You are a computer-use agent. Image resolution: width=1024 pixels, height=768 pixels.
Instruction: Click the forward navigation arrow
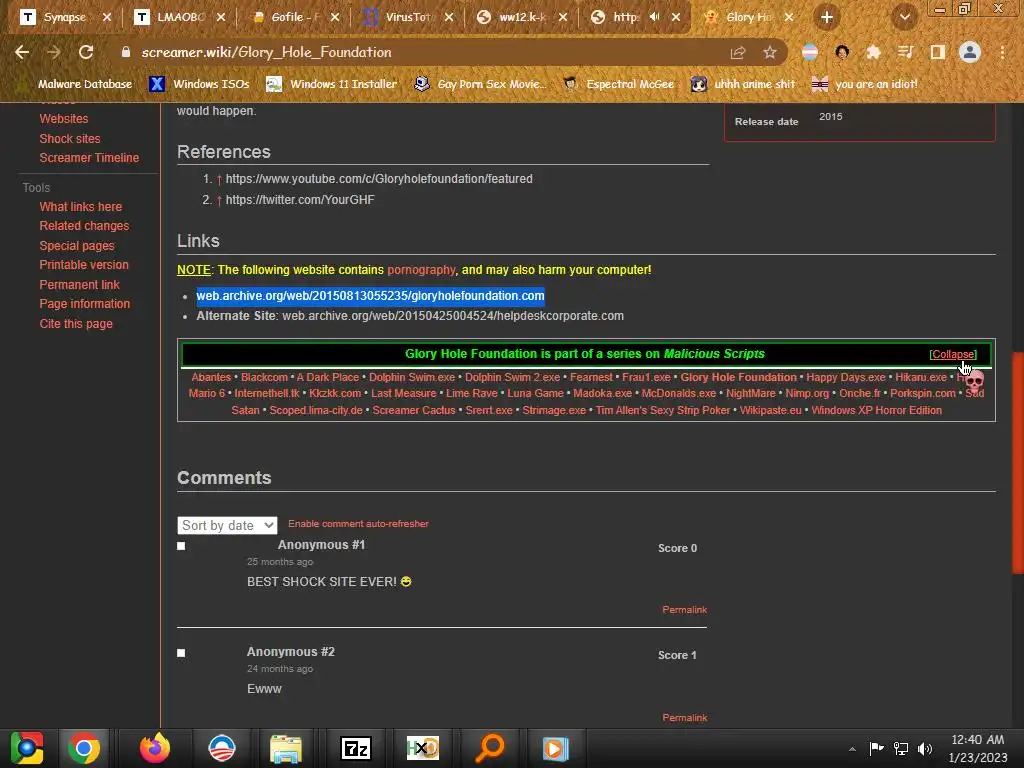[x=54, y=52]
